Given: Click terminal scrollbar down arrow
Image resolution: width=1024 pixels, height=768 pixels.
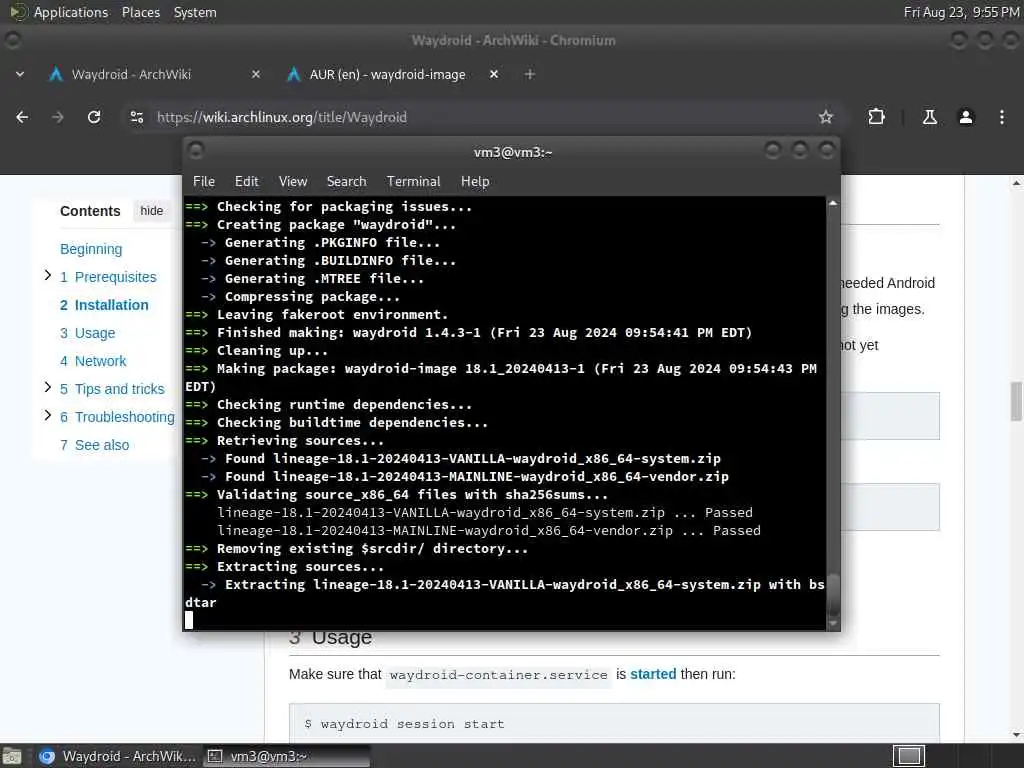Looking at the screenshot, I should 833,624.
